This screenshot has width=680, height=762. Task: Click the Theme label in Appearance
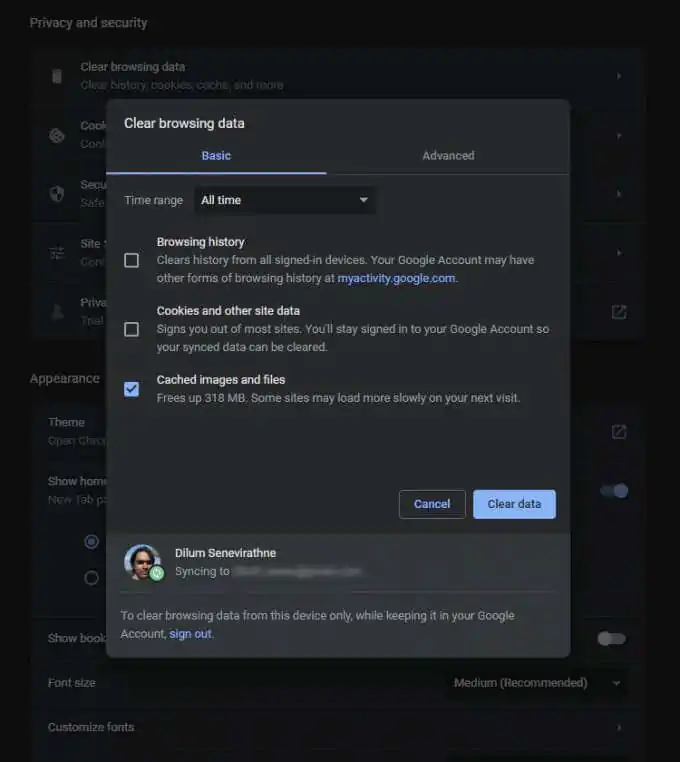66,422
